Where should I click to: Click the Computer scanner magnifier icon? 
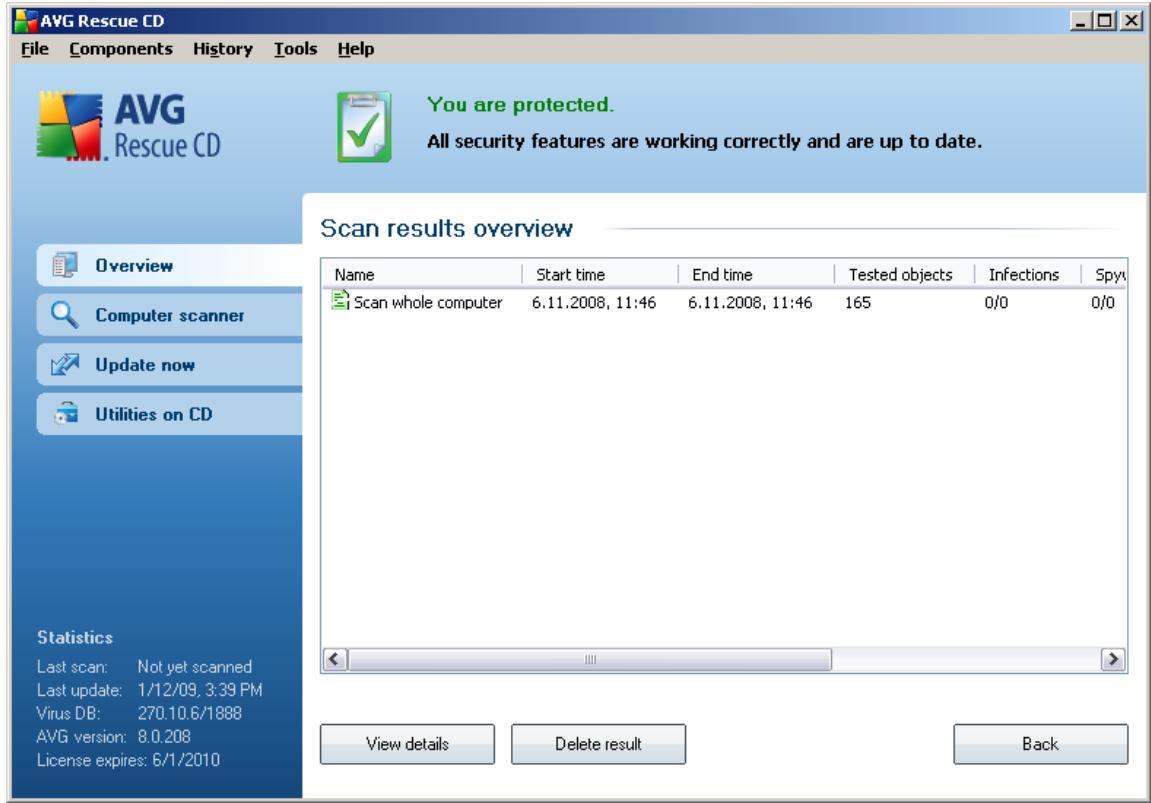(x=65, y=315)
